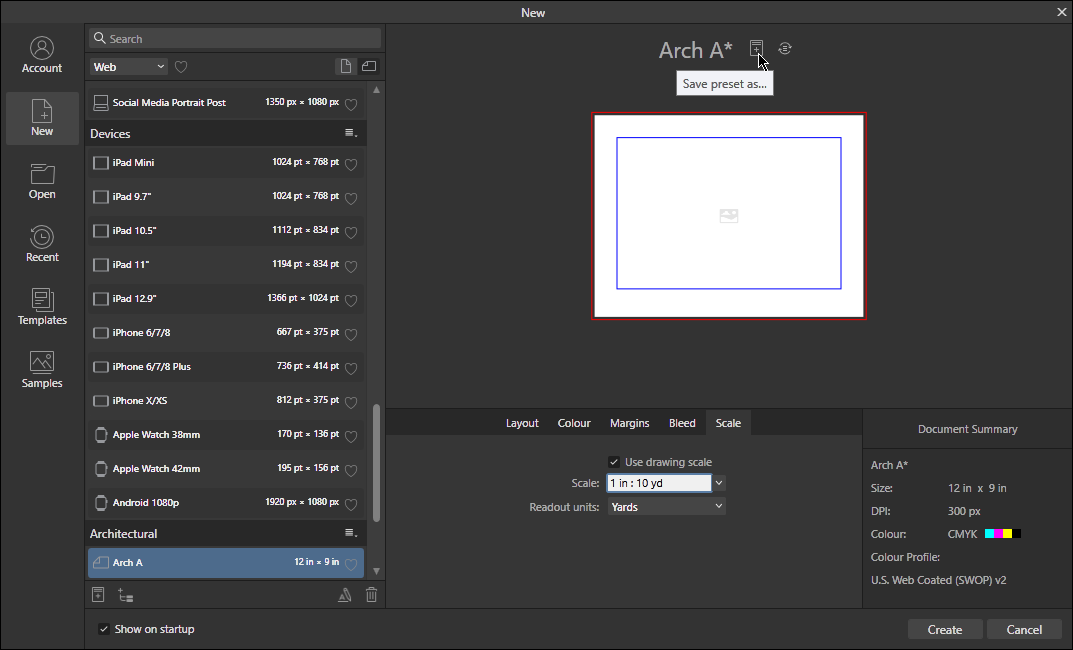Image resolution: width=1073 pixels, height=650 pixels.
Task: Disable Show on startup
Action: [103, 629]
